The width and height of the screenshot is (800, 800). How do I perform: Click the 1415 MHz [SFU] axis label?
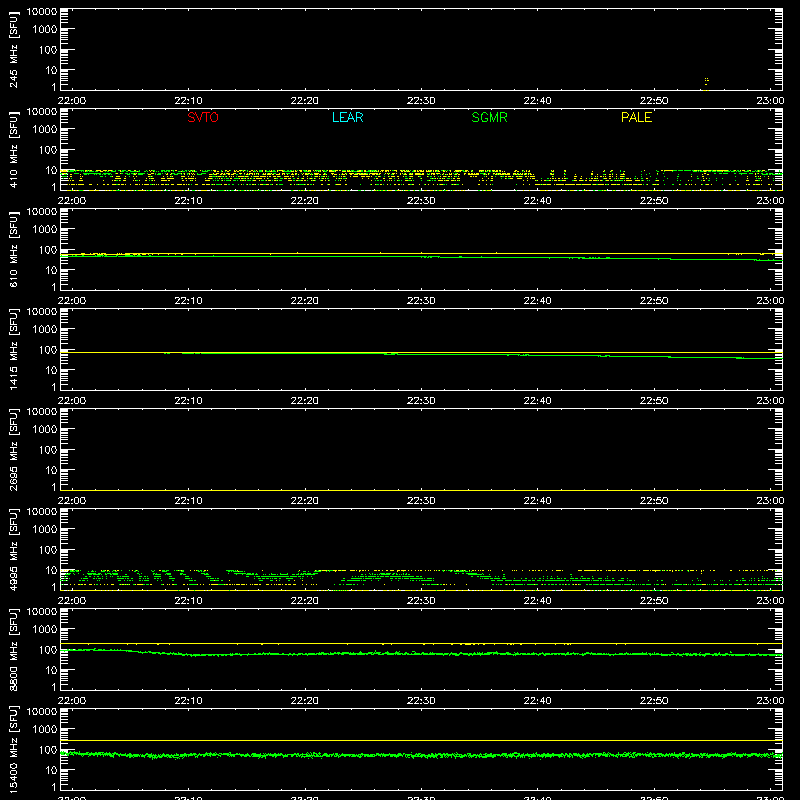(13, 349)
